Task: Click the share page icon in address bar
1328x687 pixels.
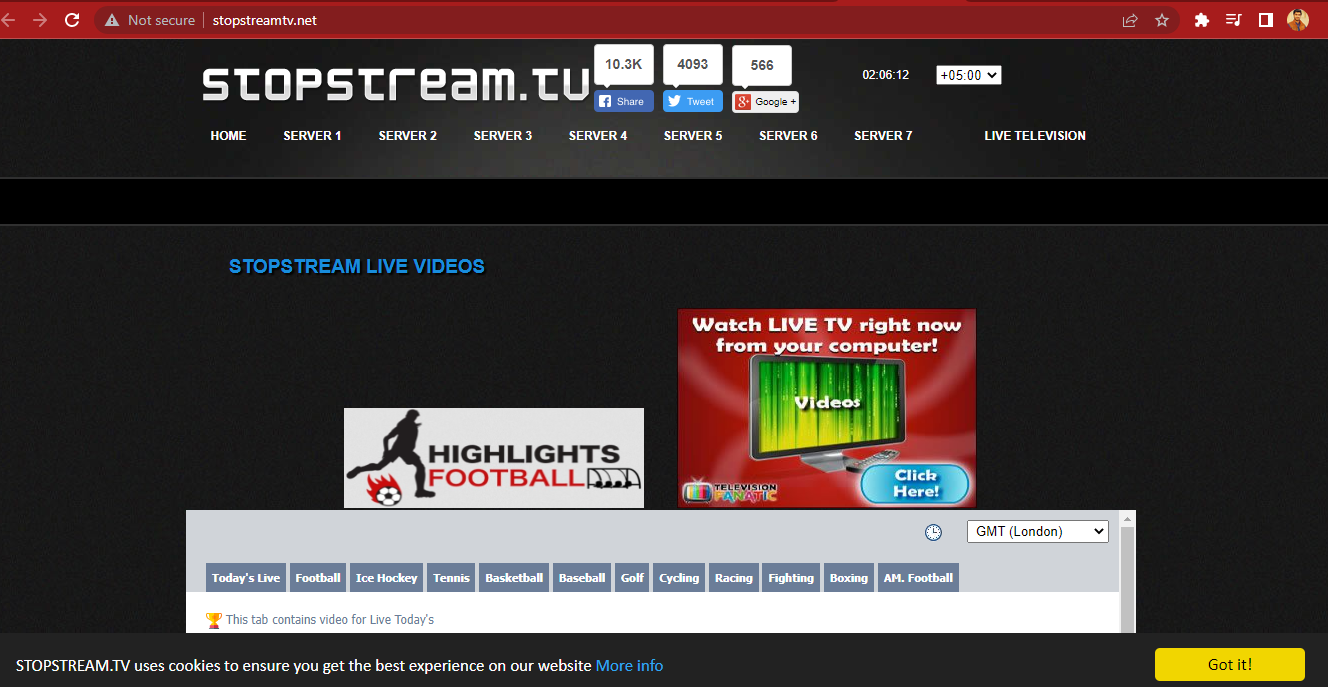Action: [1130, 20]
